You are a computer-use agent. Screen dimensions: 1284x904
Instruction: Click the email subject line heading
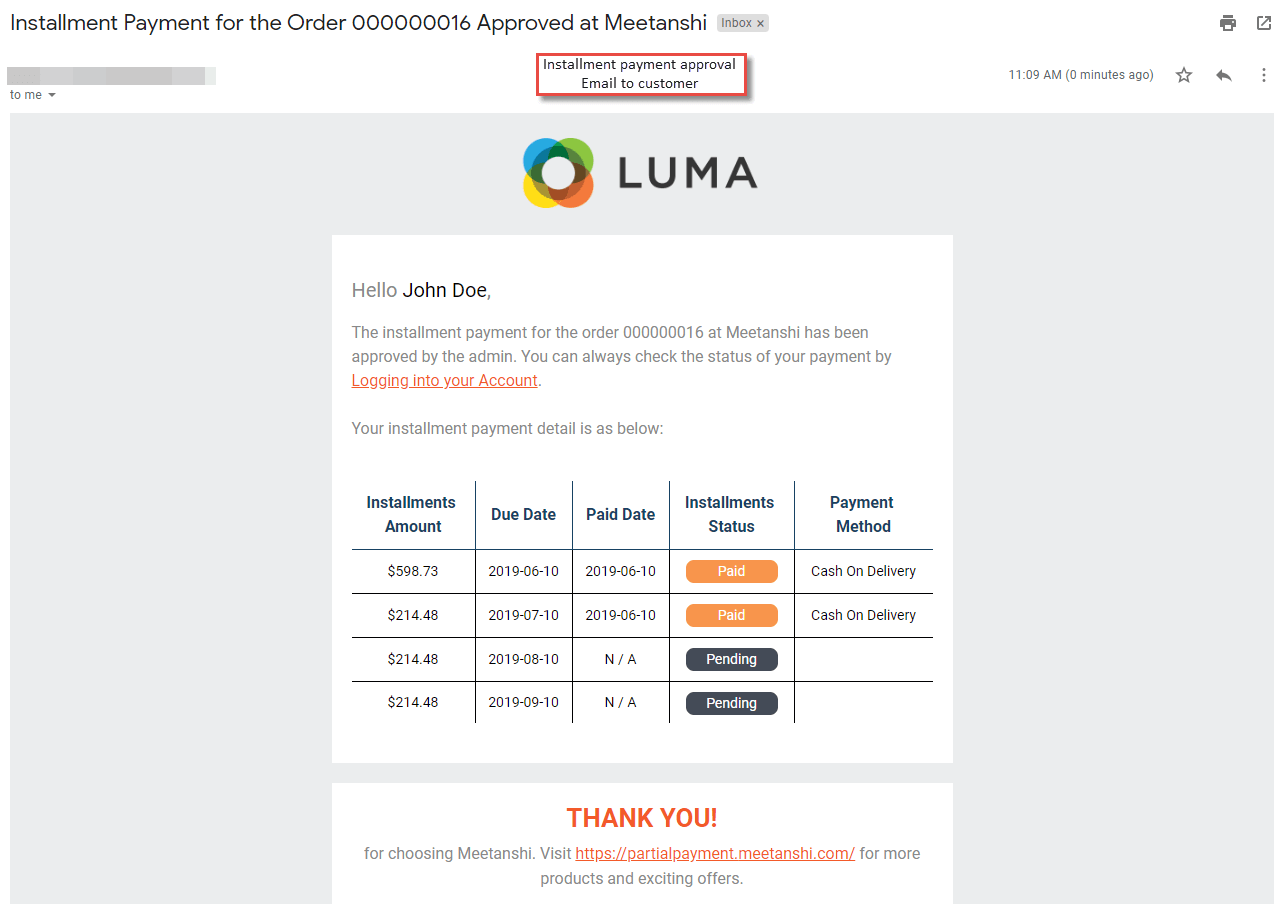click(359, 23)
